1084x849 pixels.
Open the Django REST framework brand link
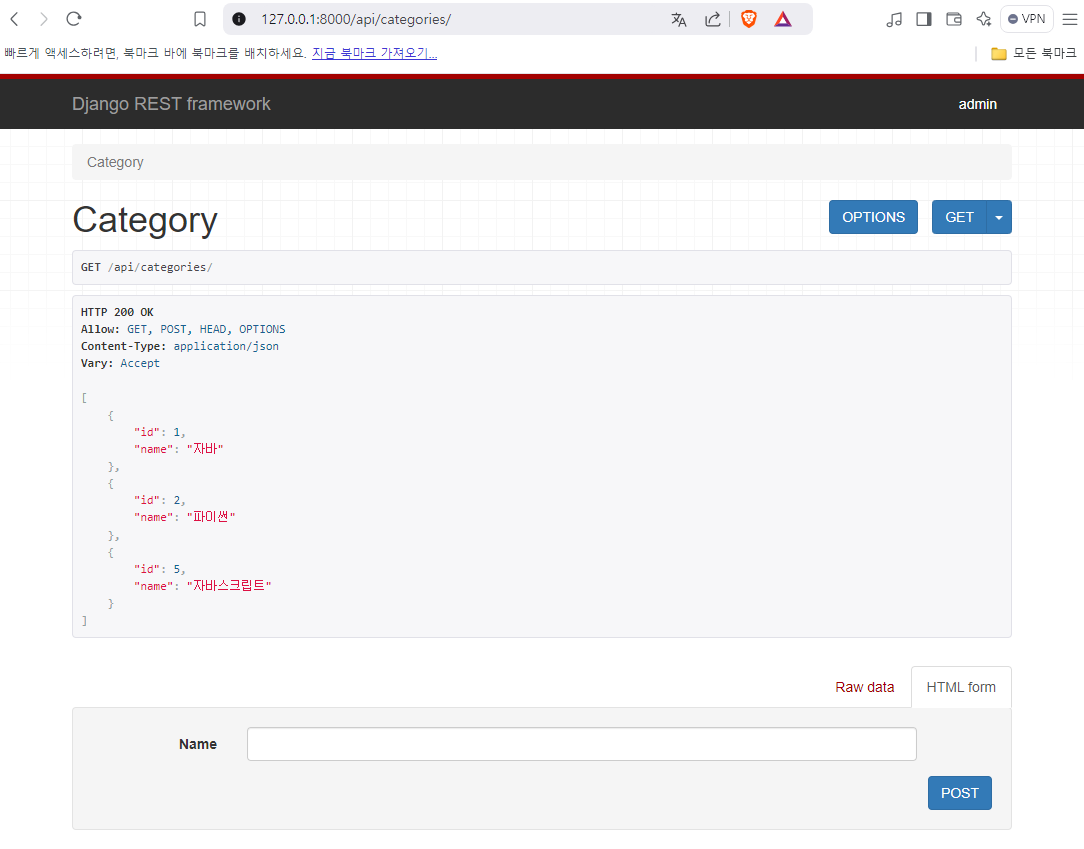pyautogui.click(x=171, y=104)
